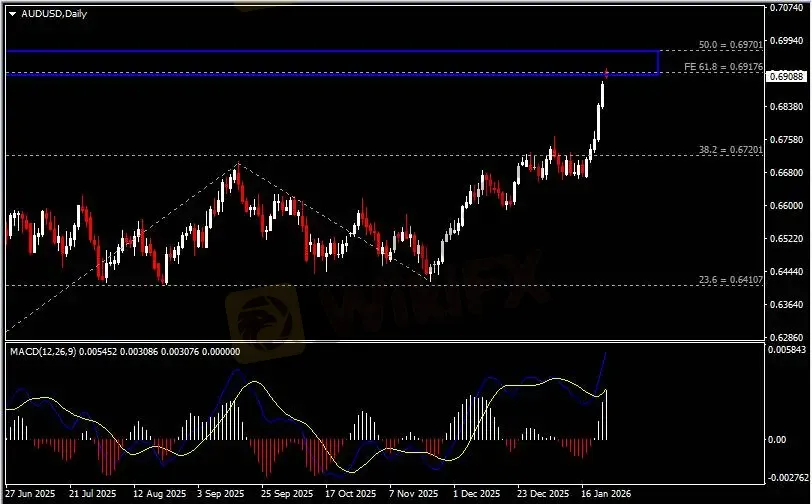This screenshot has width=812, height=504.
Task: Click the 12 Aug 2025 date label
Action: tap(160, 494)
